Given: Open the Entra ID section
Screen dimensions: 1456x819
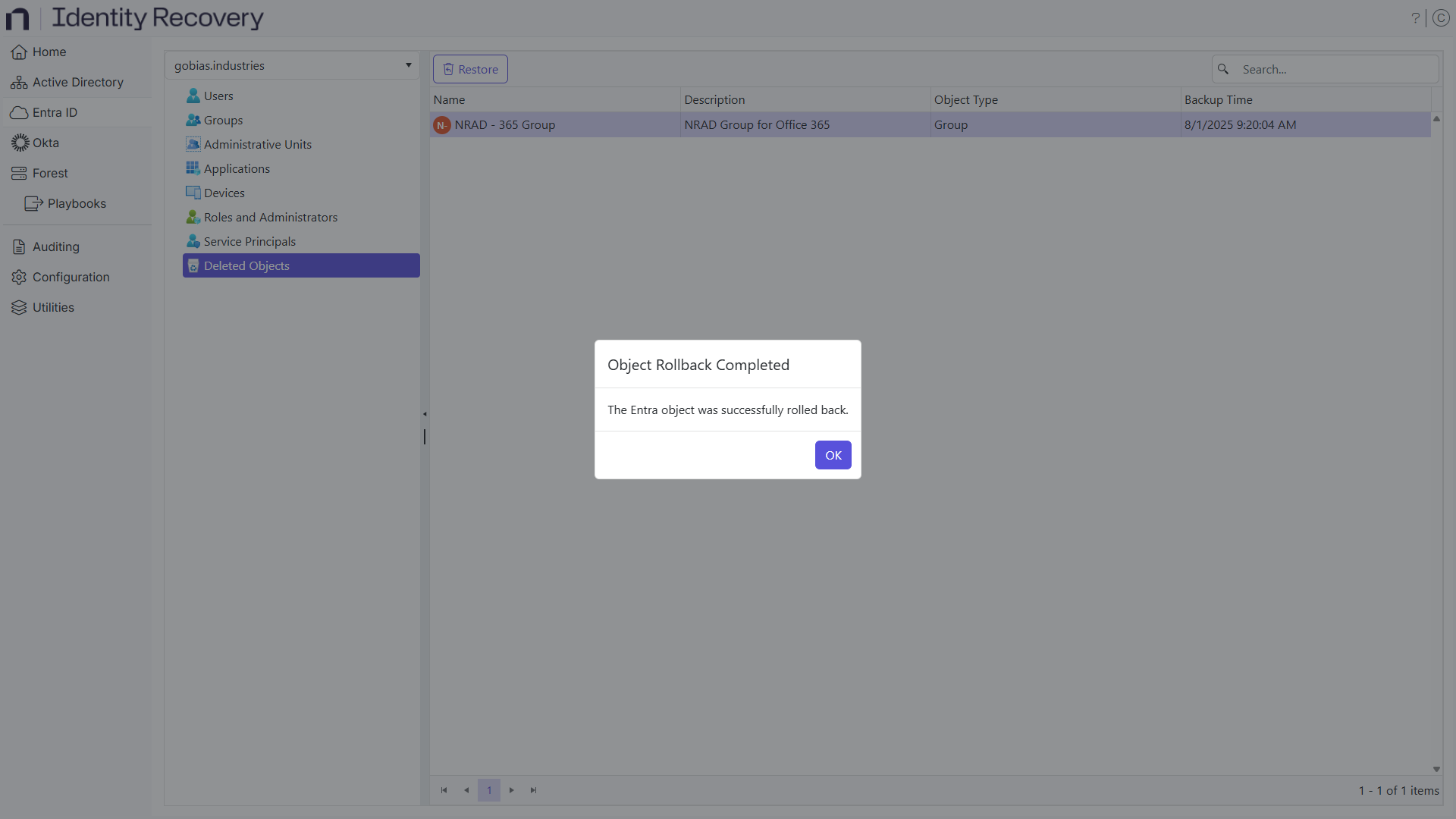Looking at the screenshot, I should [x=55, y=112].
